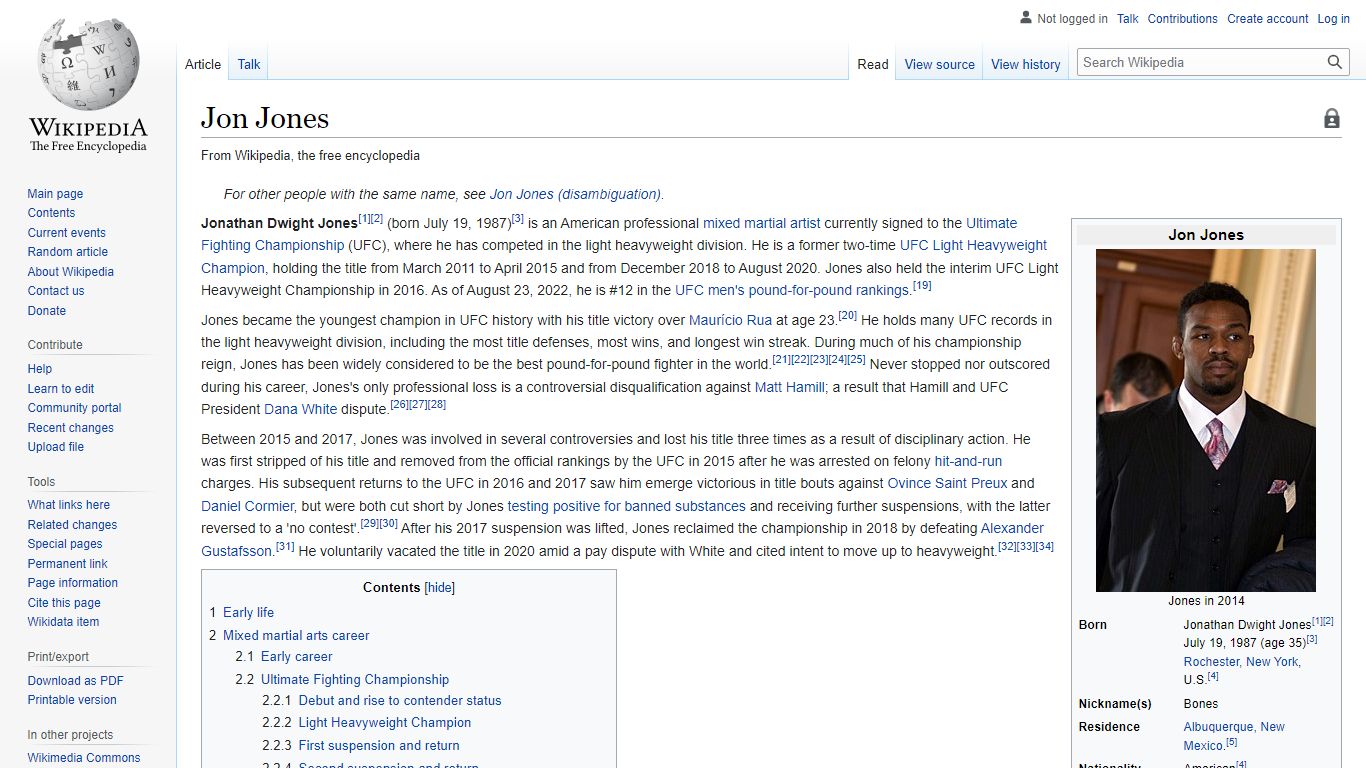The height and width of the screenshot is (768, 1366).
Task: Open Wikimedia Commons sidebar link
Action: pyautogui.click(x=84, y=758)
